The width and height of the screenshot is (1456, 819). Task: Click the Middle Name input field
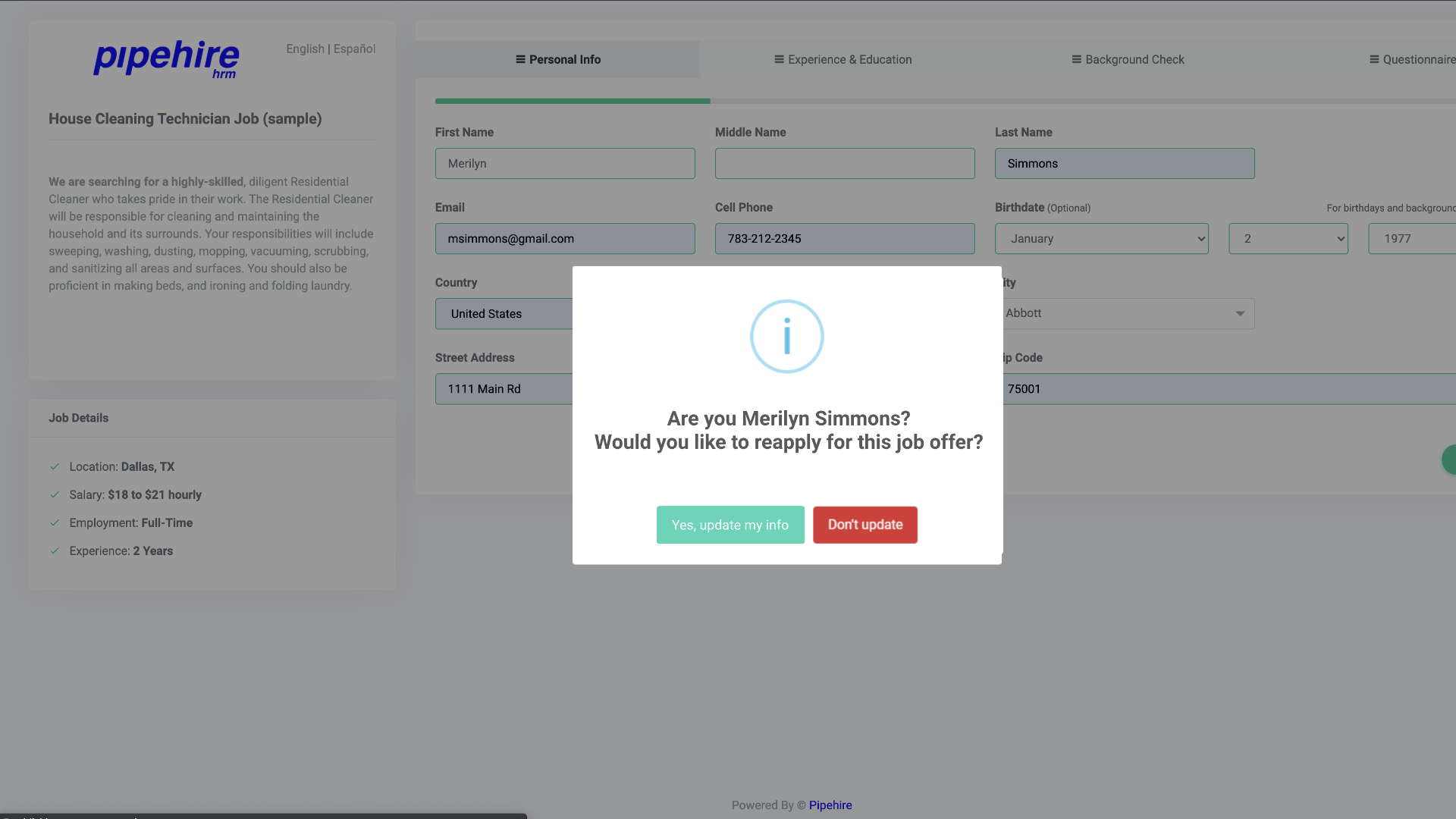844,163
